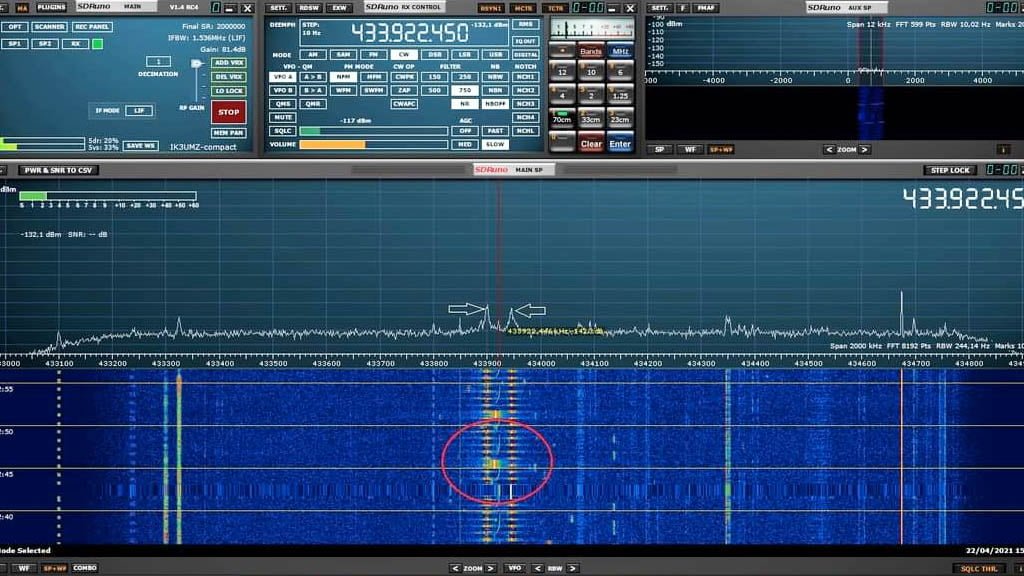Open the PLUGINS menu
Viewport: 1024px width, 576px height.
[51, 8]
